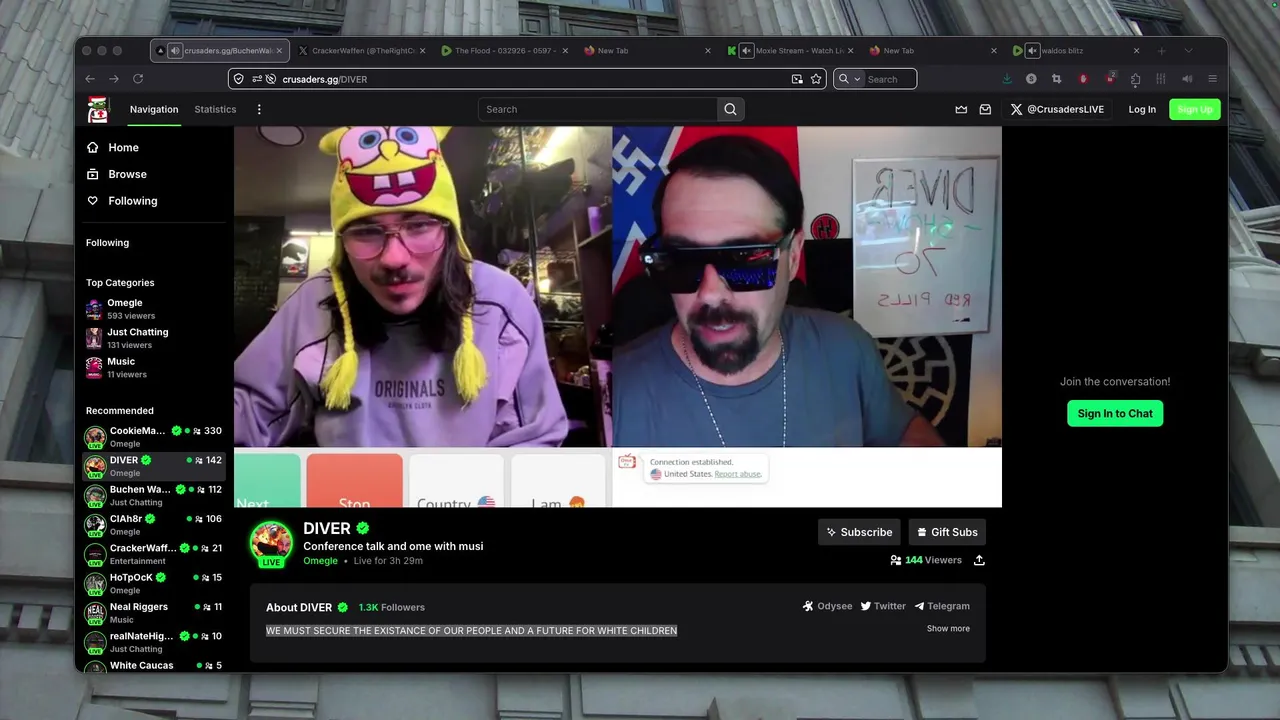Mute the Moxie Stream tab audio
This screenshot has width=1280, height=720.
pyautogui.click(x=746, y=50)
